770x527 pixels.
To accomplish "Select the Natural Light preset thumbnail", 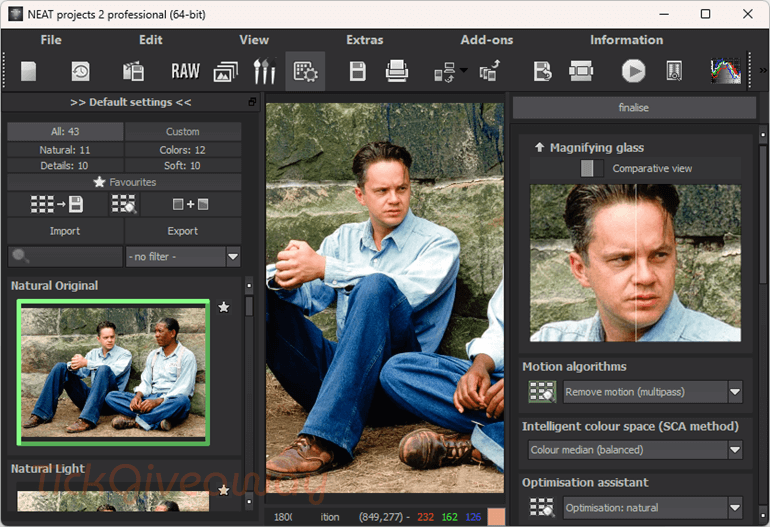I will coord(113,500).
